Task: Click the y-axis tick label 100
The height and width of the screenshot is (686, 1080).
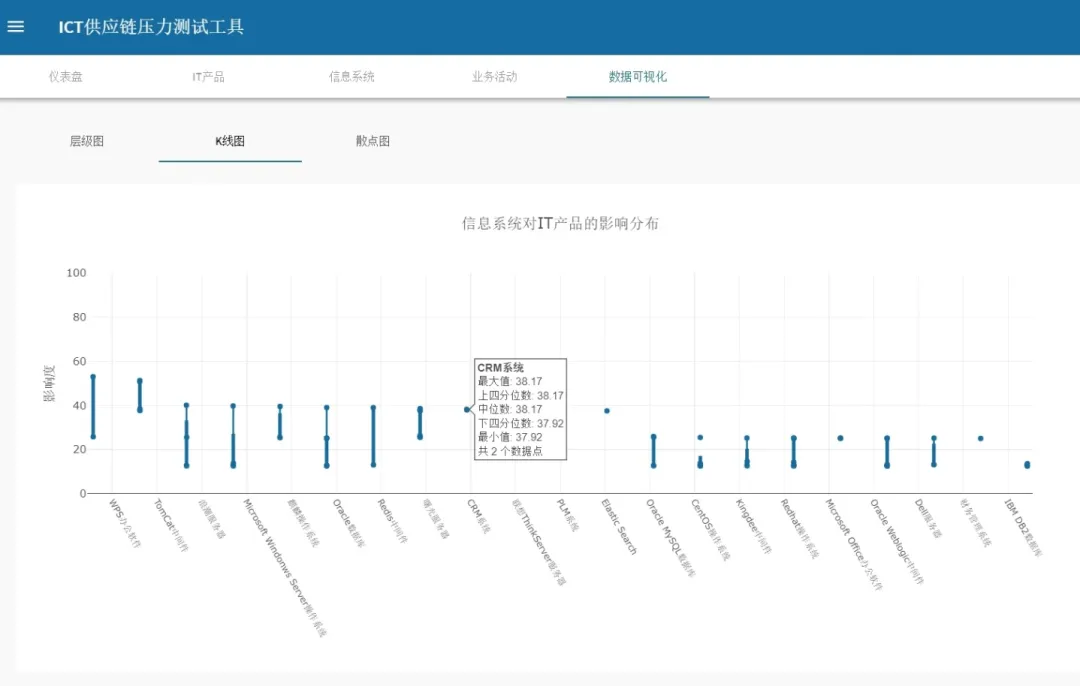Action: pos(76,273)
